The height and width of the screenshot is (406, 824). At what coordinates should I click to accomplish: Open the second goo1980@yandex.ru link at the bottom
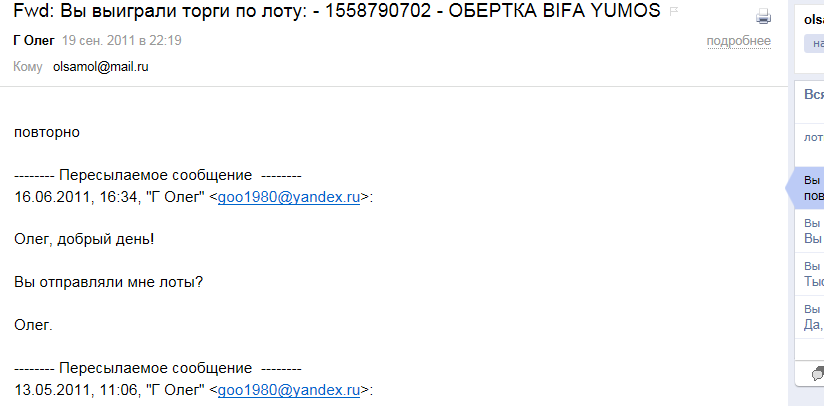point(289,390)
